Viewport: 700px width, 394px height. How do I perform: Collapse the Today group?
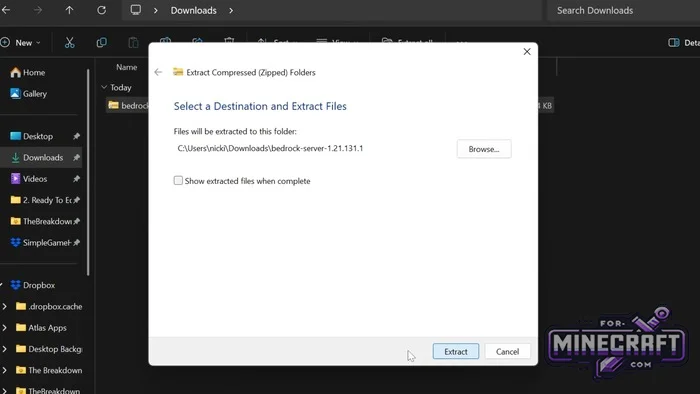tap(104, 87)
